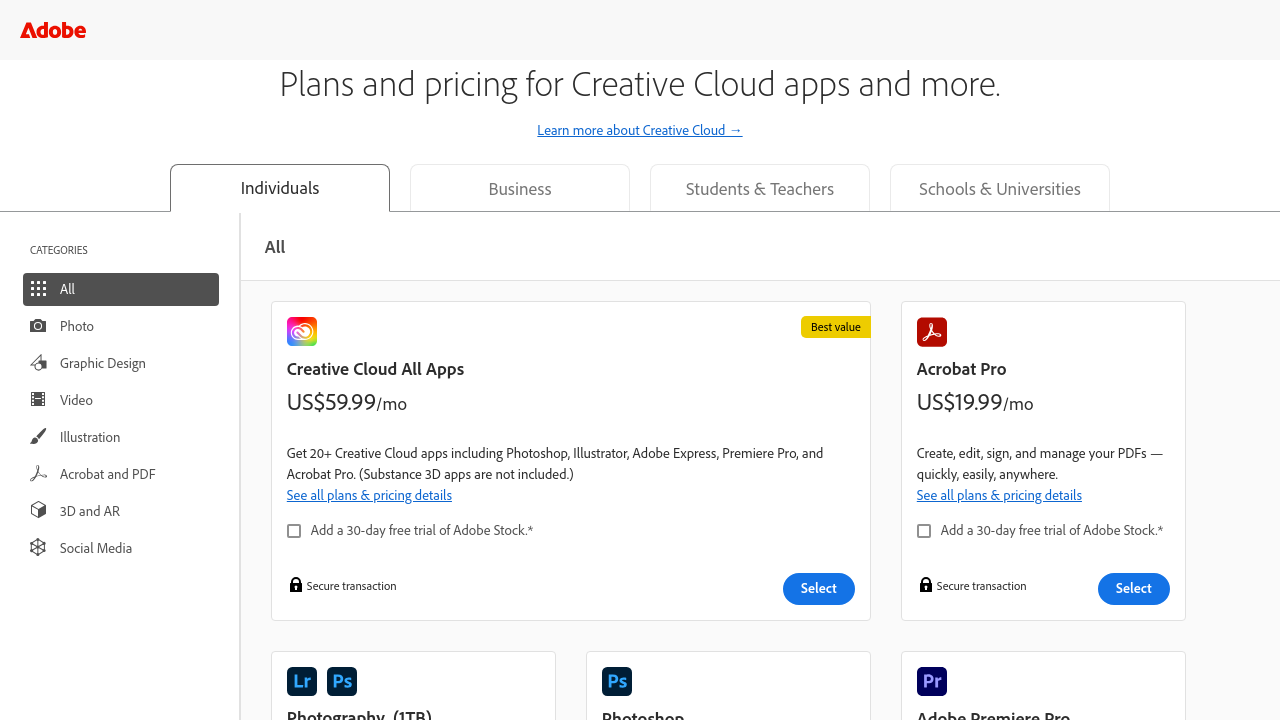Select the Illustration brush icon
Viewport: 1280px width, 720px height.
[x=38, y=437]
